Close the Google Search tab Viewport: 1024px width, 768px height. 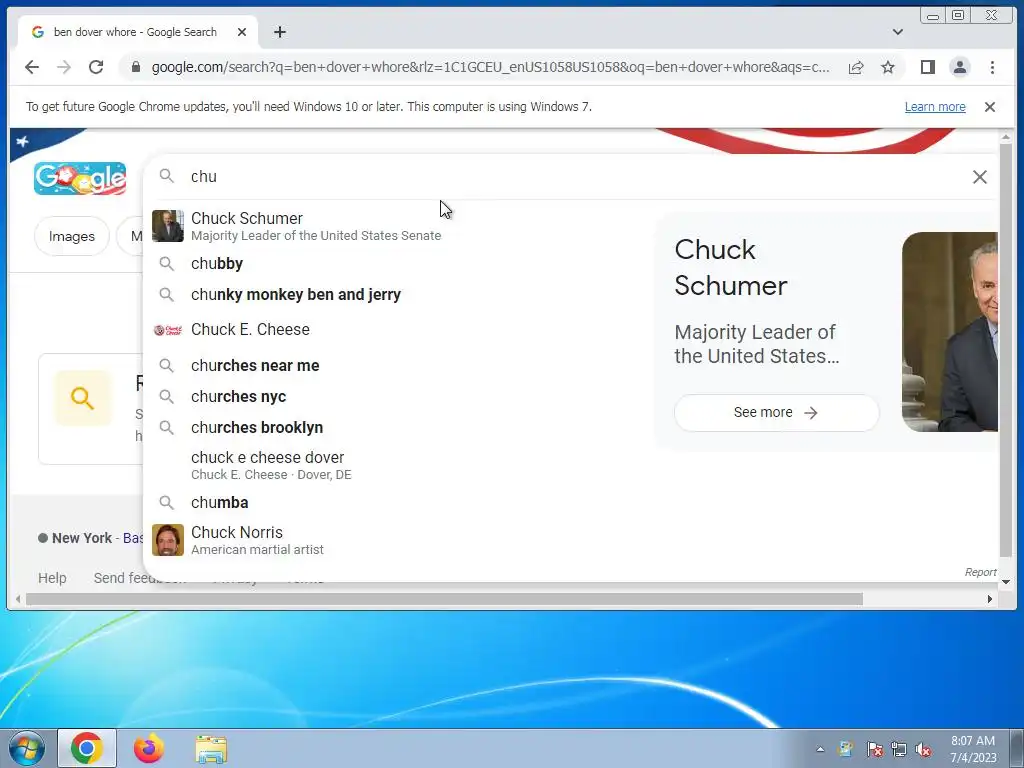(242, 32)
